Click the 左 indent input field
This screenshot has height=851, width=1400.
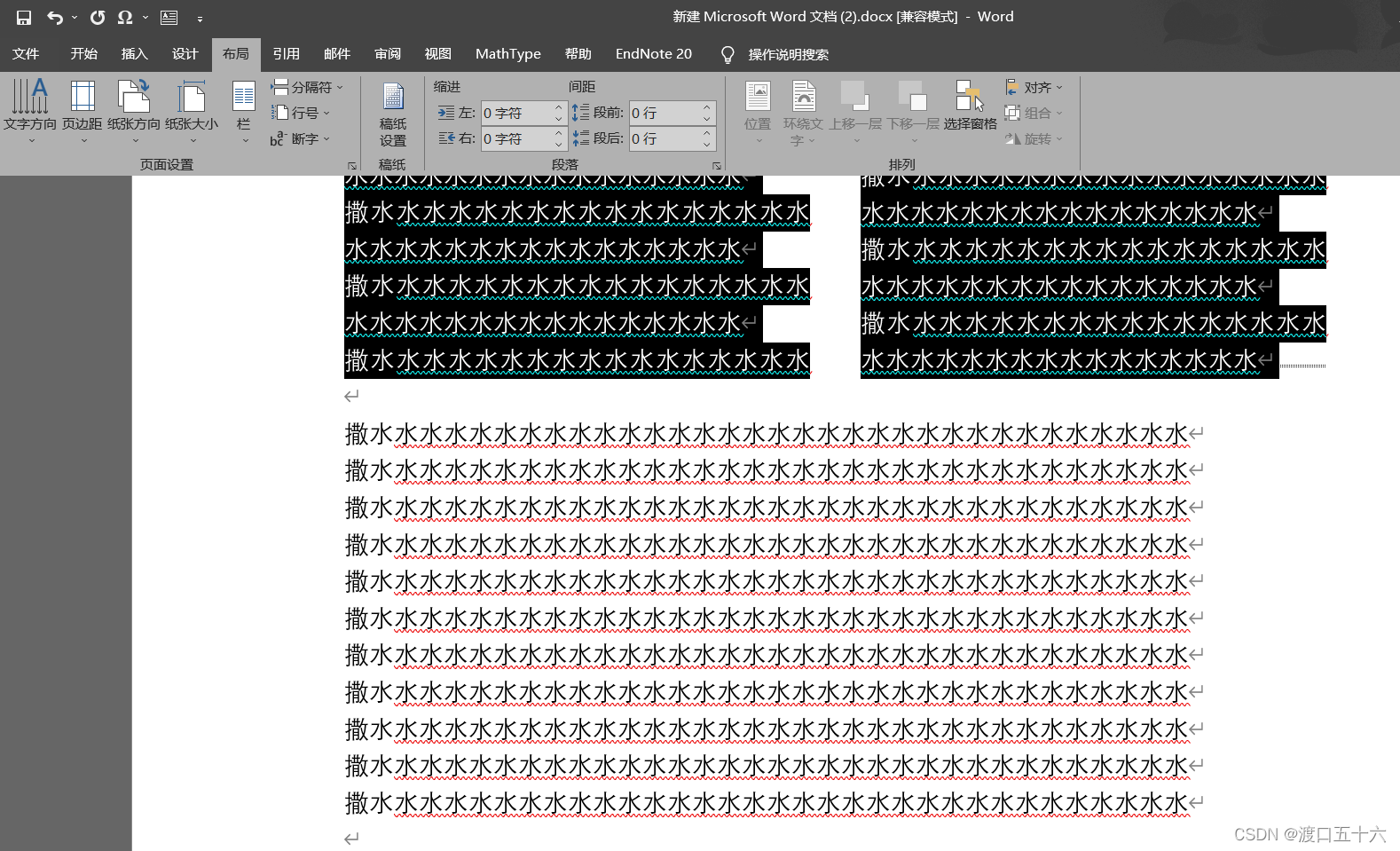click(516, 114)
